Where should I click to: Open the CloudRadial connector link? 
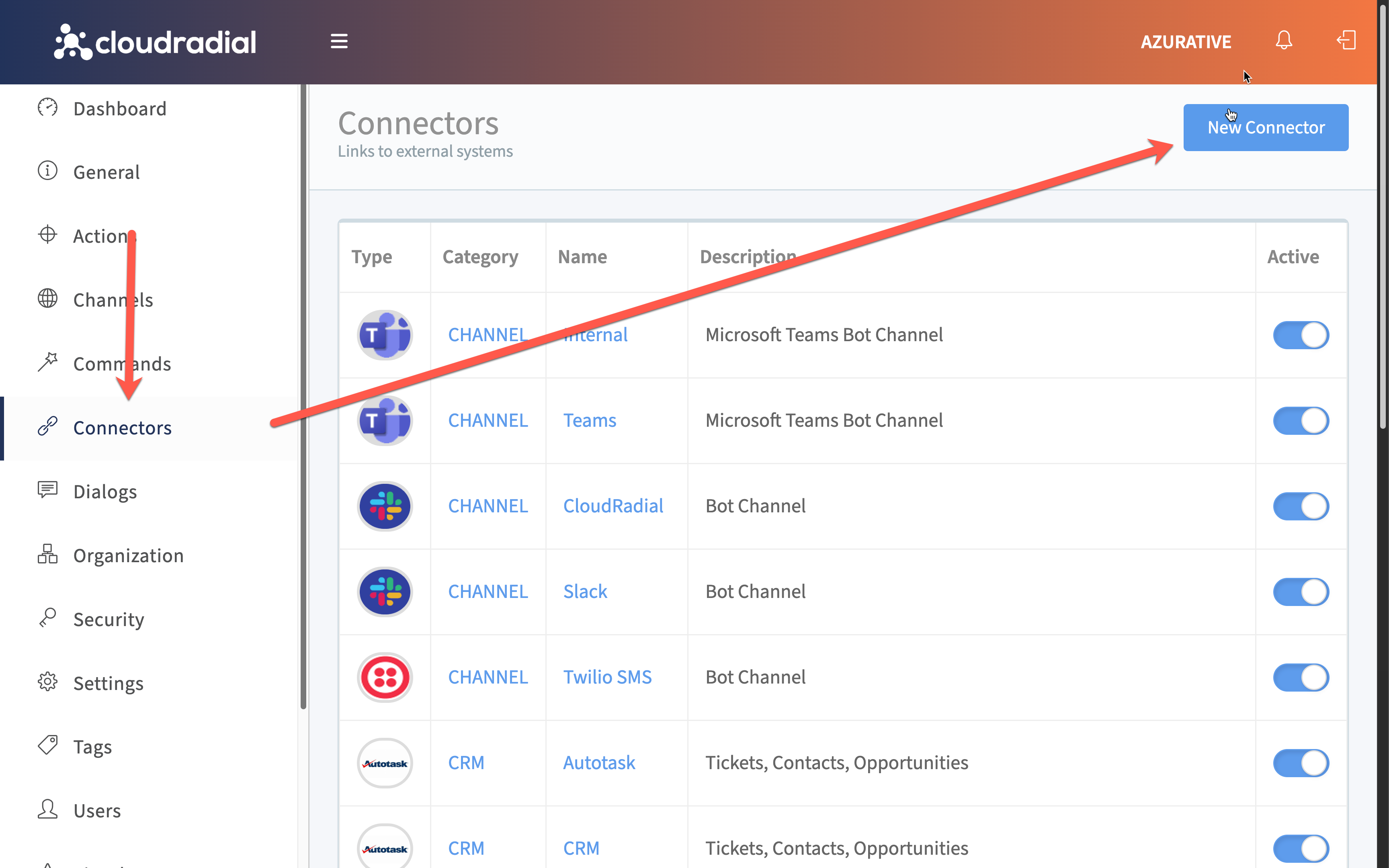tap(613, 506)
